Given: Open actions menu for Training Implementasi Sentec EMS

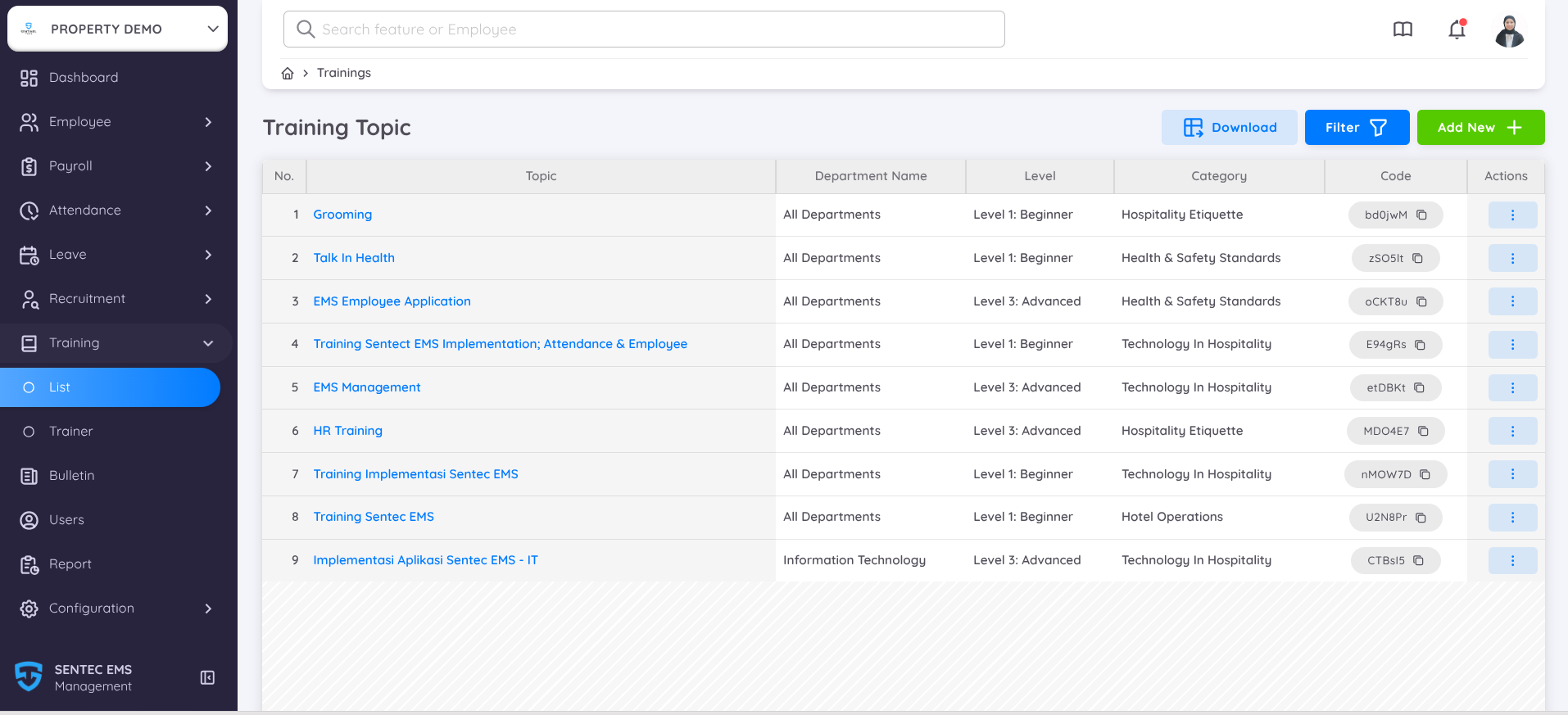Looking at the screenshot, I should (x=1512, y=474).
